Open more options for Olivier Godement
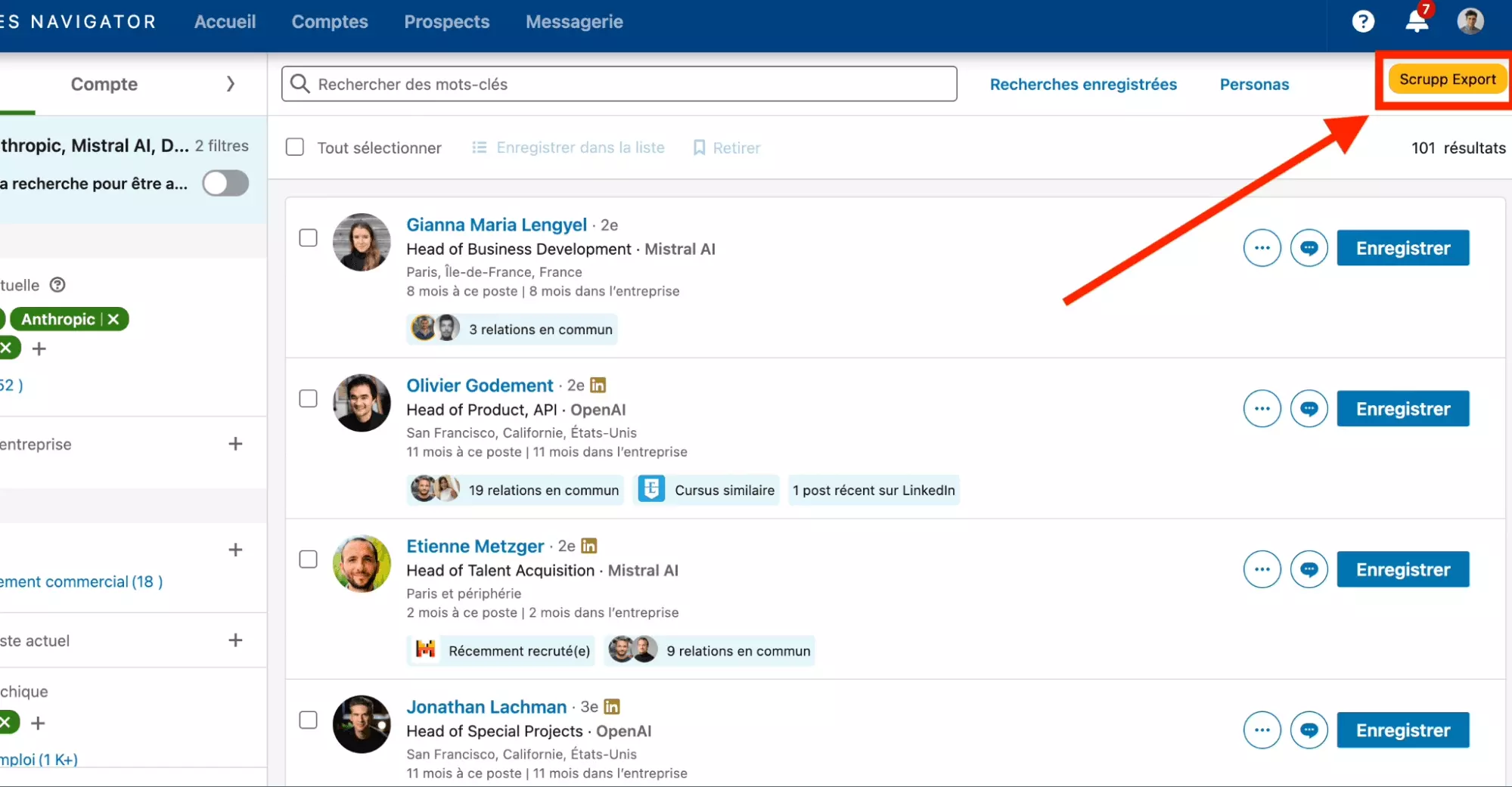 1262,409
